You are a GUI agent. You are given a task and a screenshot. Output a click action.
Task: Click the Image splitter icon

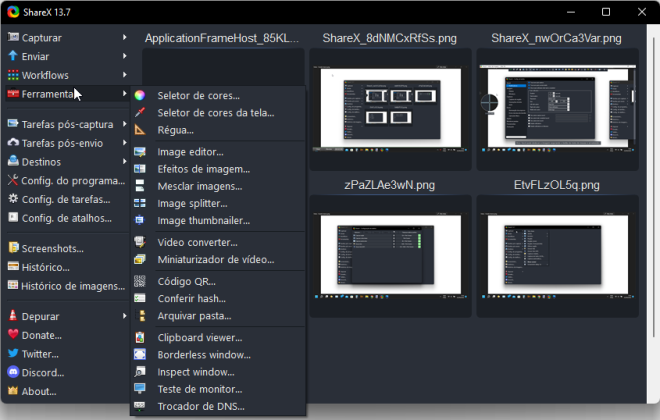point(140,203)
